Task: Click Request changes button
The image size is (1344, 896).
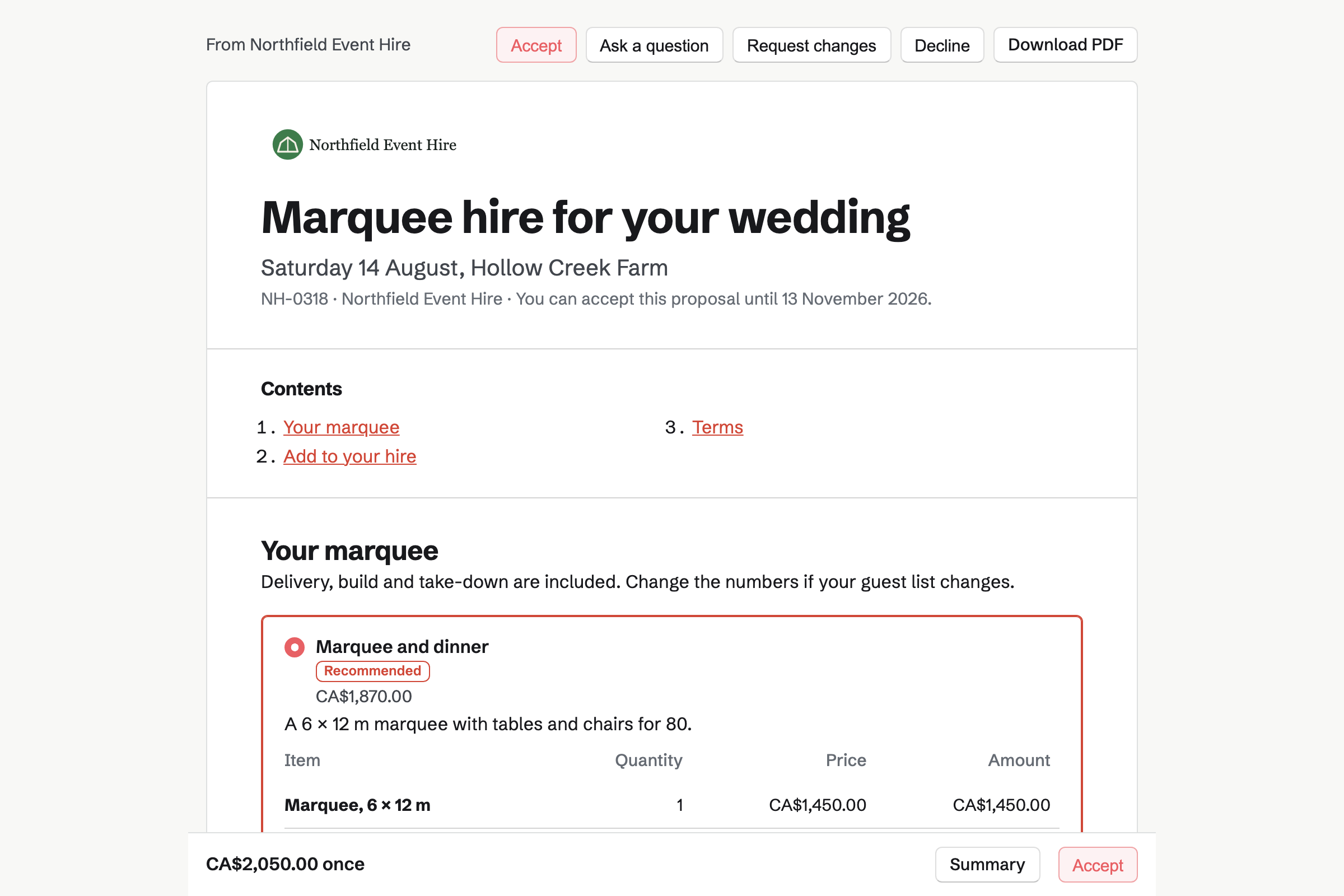Action: coord(811,45)
